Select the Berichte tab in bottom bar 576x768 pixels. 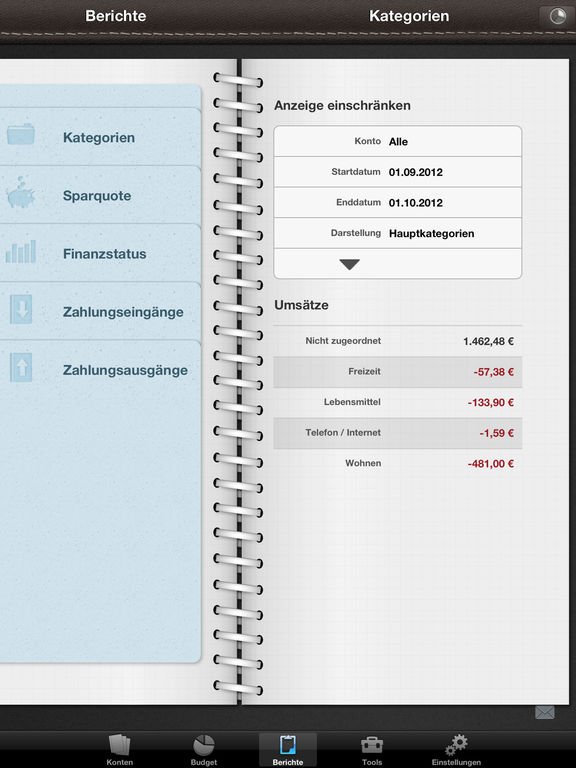pyautogui.click(x=288, y=749)
